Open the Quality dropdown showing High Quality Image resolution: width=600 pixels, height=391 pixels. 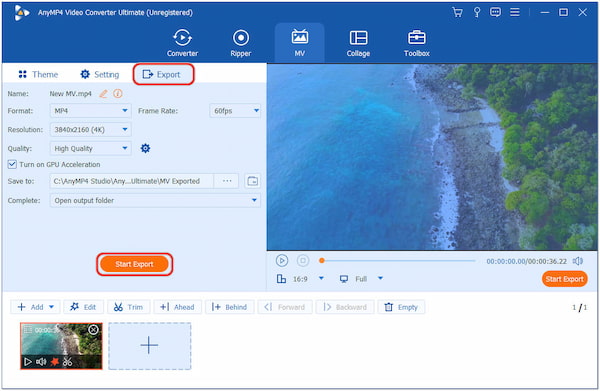(x=90, y=148)
